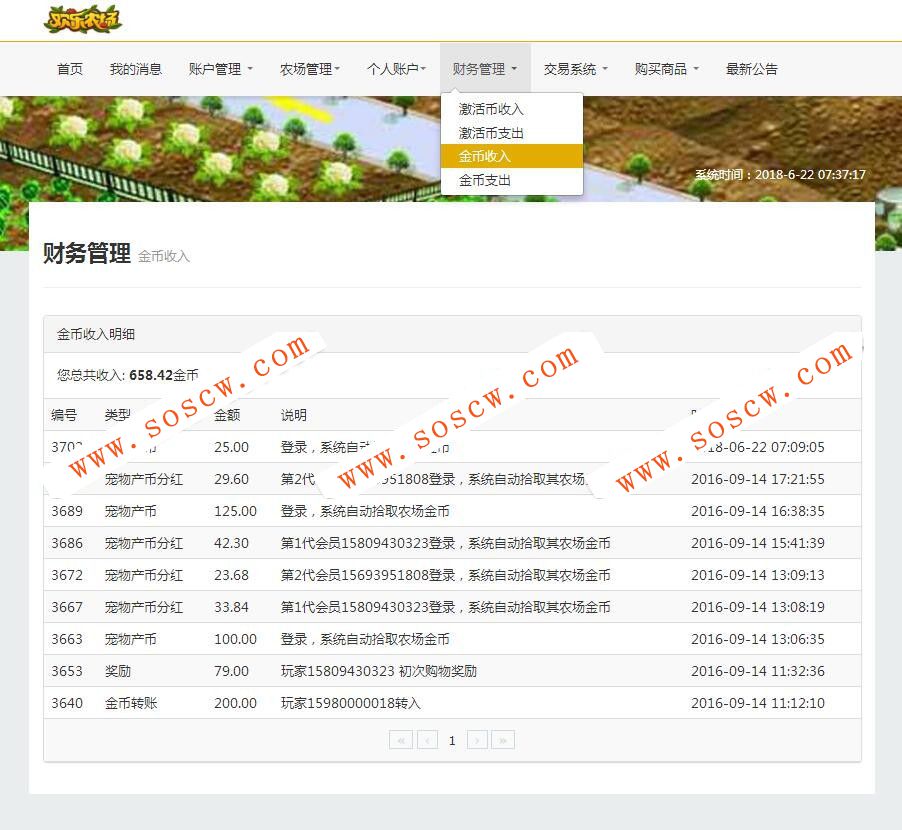
Task: Expand the 账户管理 dropdown menu
Action: [x=221, y=69]
